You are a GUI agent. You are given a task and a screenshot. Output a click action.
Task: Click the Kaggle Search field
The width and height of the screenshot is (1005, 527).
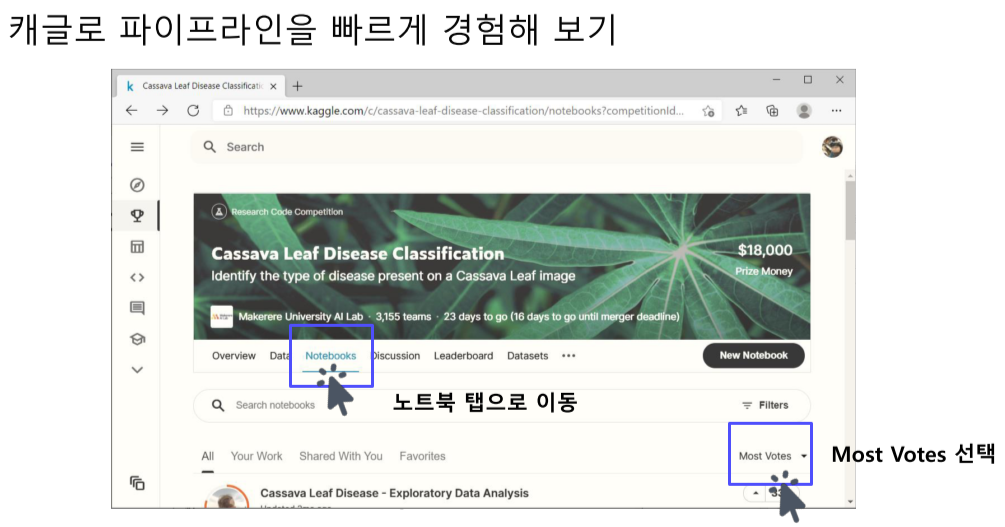497,147
